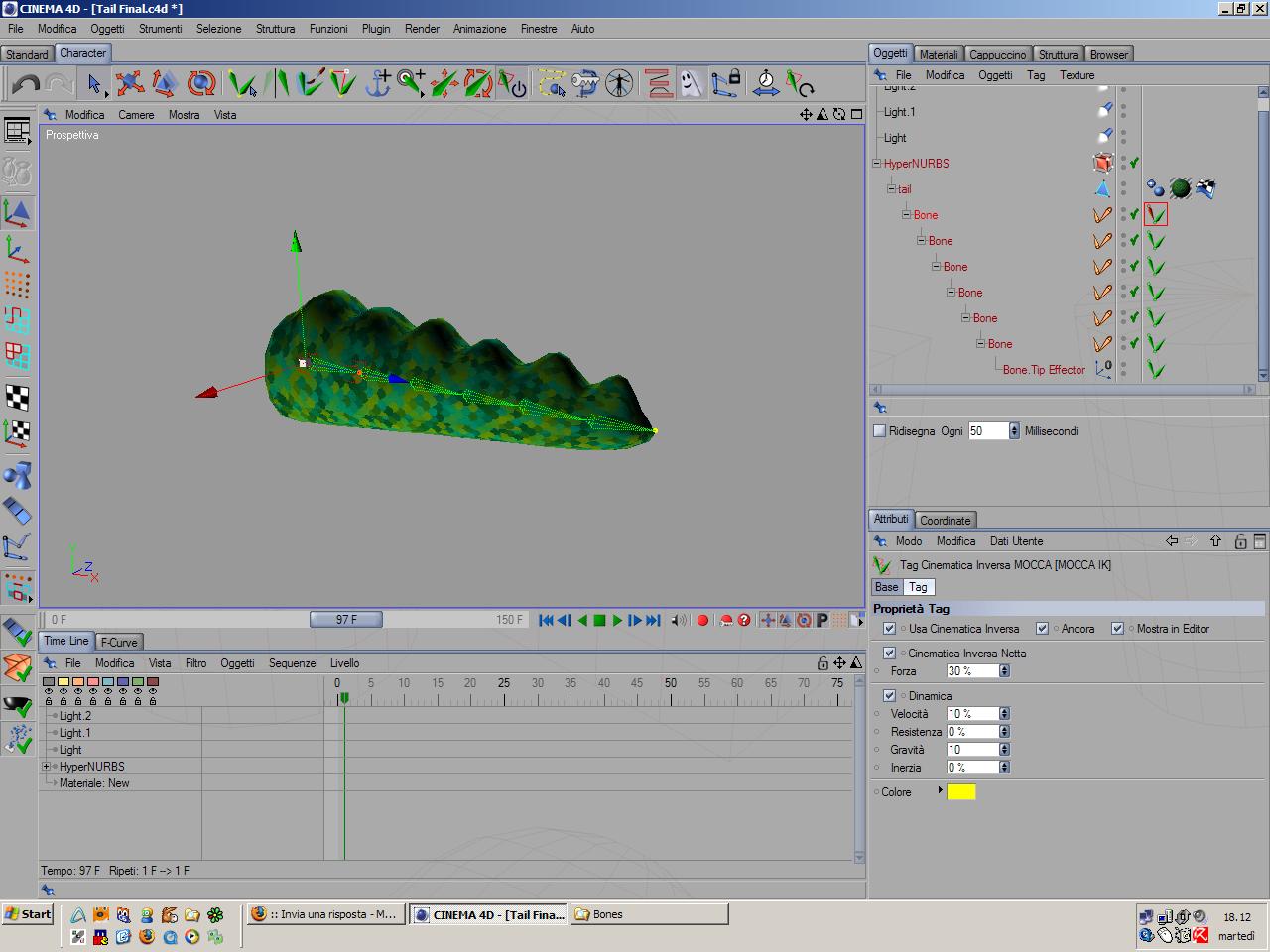1270x952 pixels.
Task: Switch to the F-Curve tab
Action: (119, 643)
